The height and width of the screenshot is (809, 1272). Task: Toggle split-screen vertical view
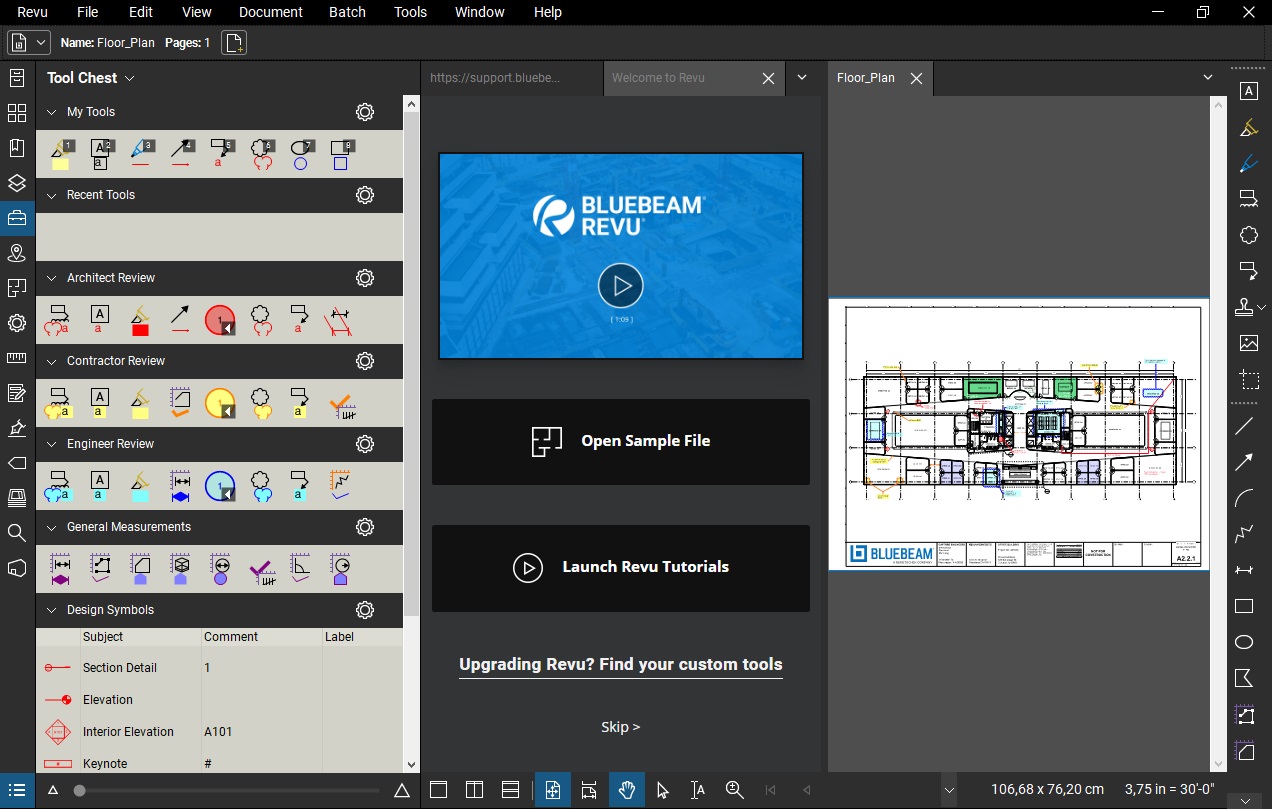coord(474,789)
